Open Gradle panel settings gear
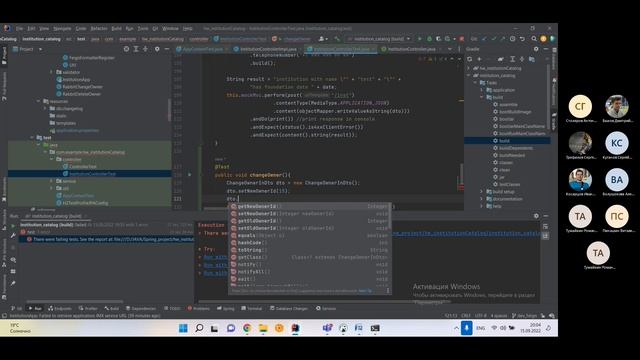This screenshot has width=640, height=360. pos(536,49)
